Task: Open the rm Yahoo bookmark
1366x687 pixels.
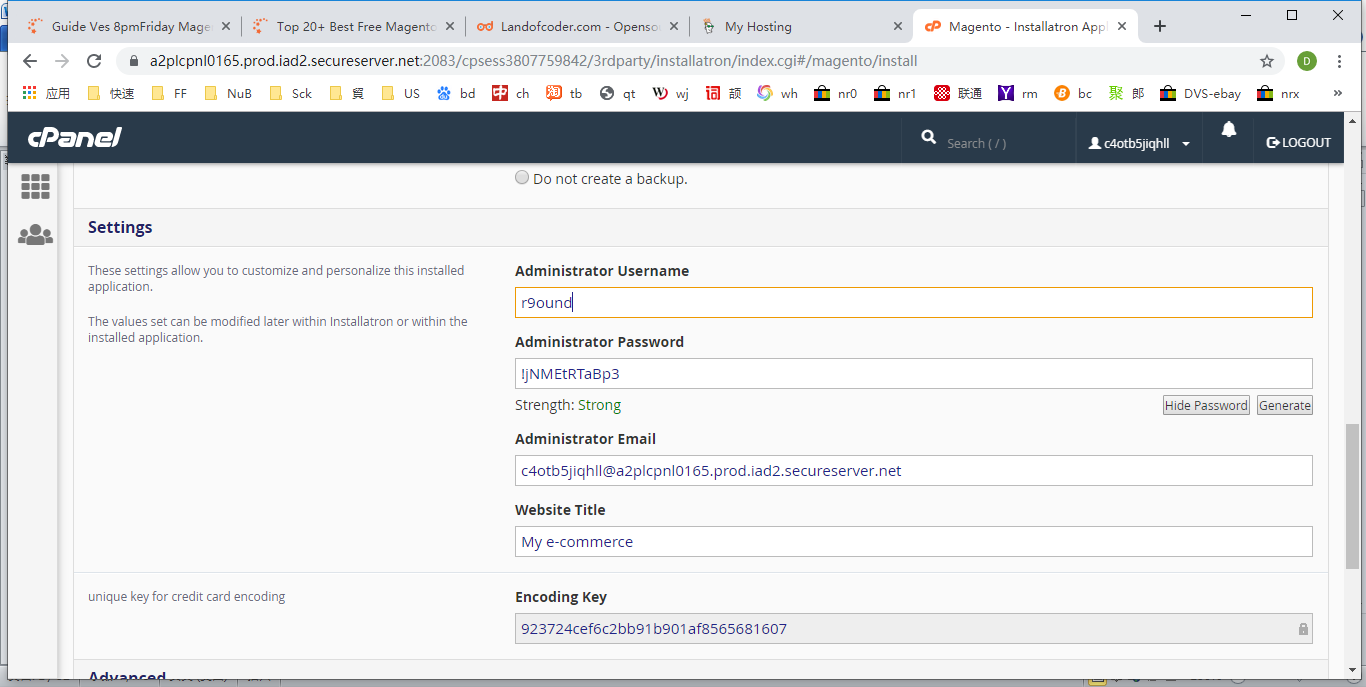Action: click(1018, 93)
